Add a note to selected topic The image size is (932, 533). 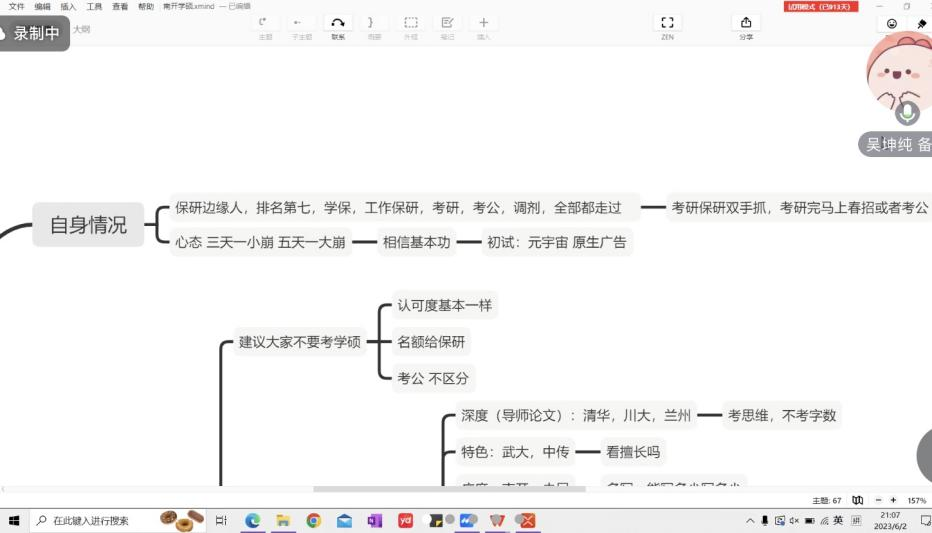click(447, 28)
